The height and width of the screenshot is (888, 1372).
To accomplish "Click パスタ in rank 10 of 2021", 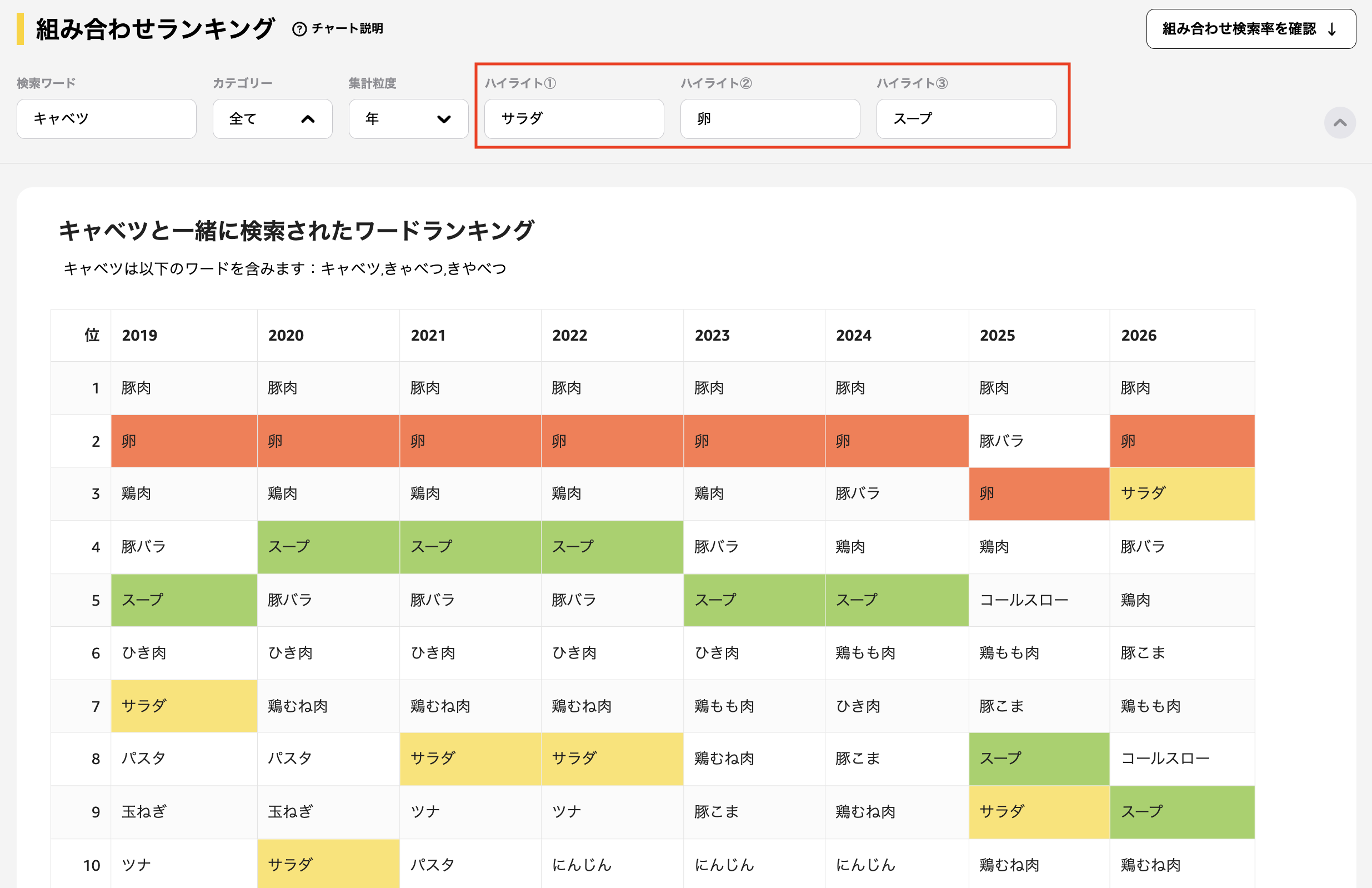I will coord(433,864).
